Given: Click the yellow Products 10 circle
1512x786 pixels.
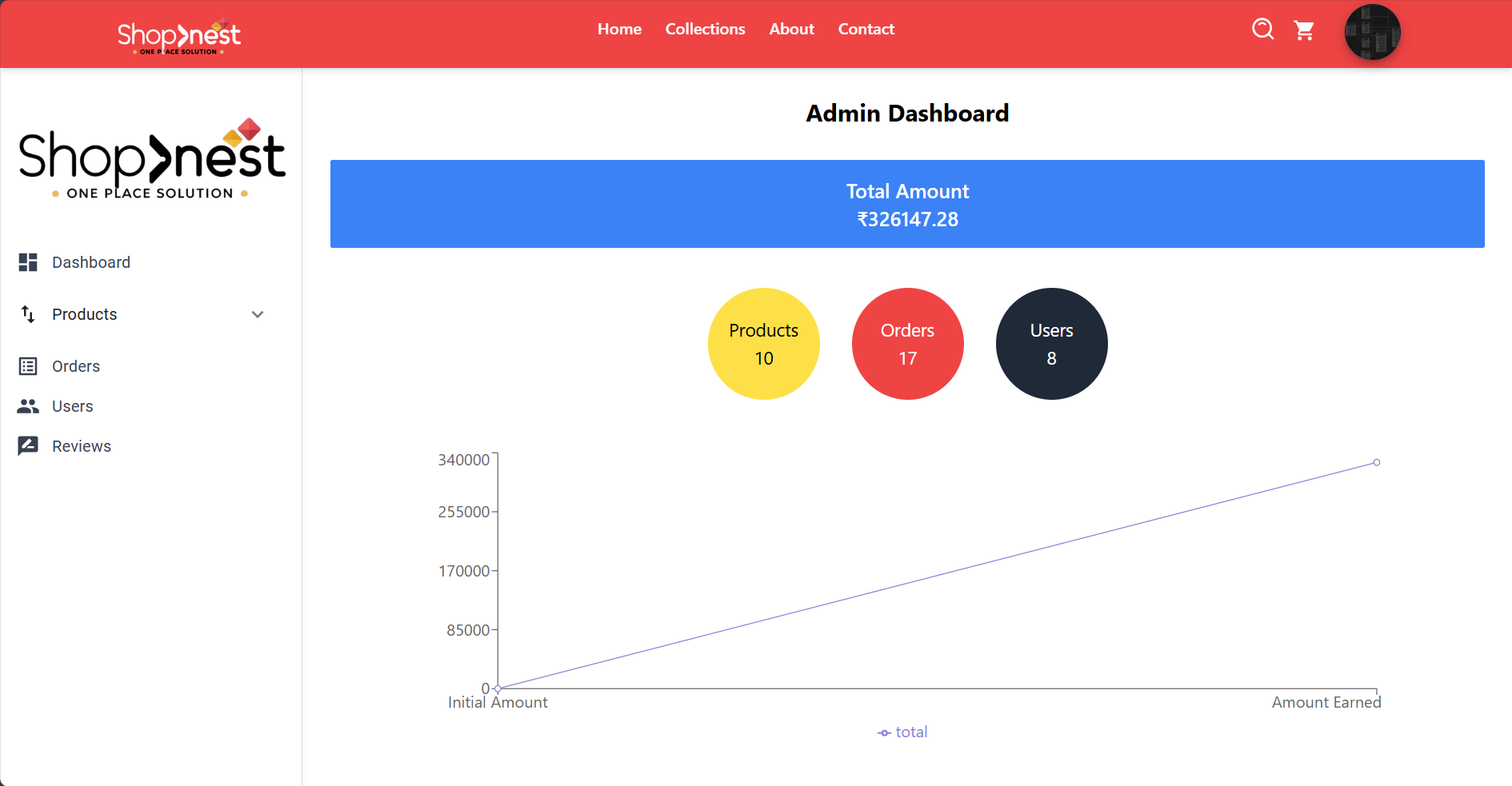Looking at the screenshot, I should click(763, 344).
